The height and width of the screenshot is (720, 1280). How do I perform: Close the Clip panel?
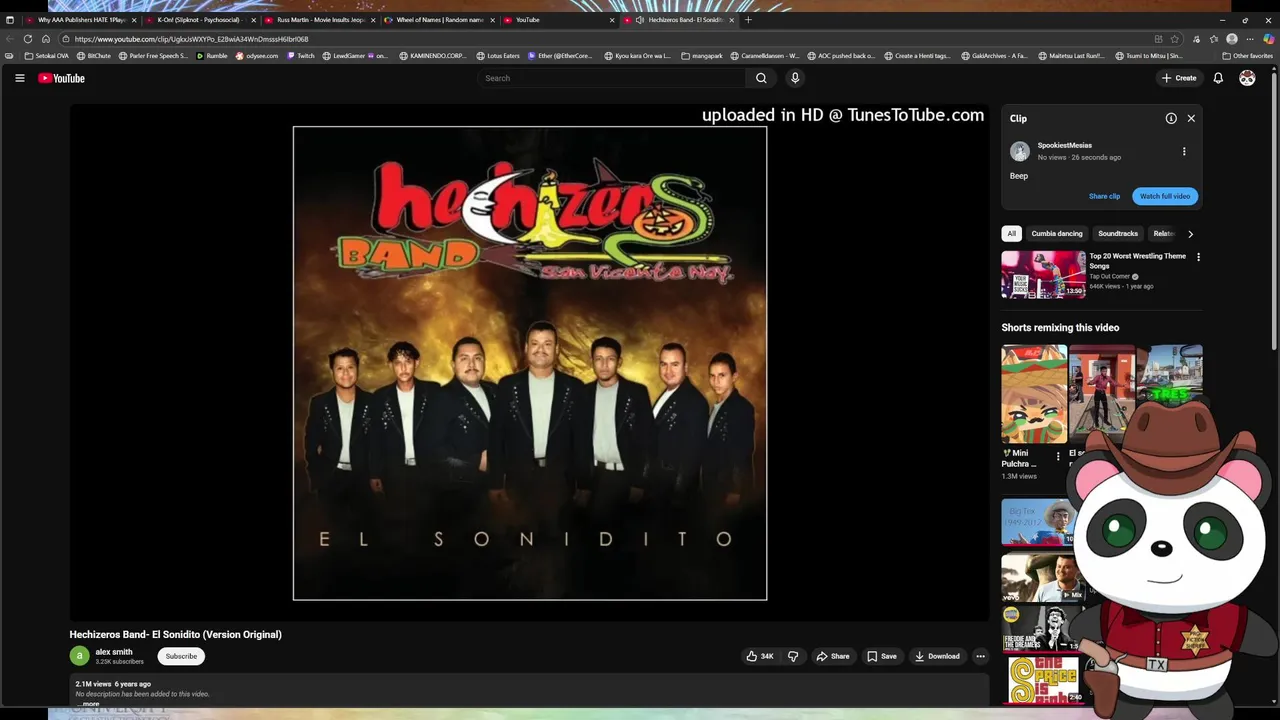point(1191,118)
